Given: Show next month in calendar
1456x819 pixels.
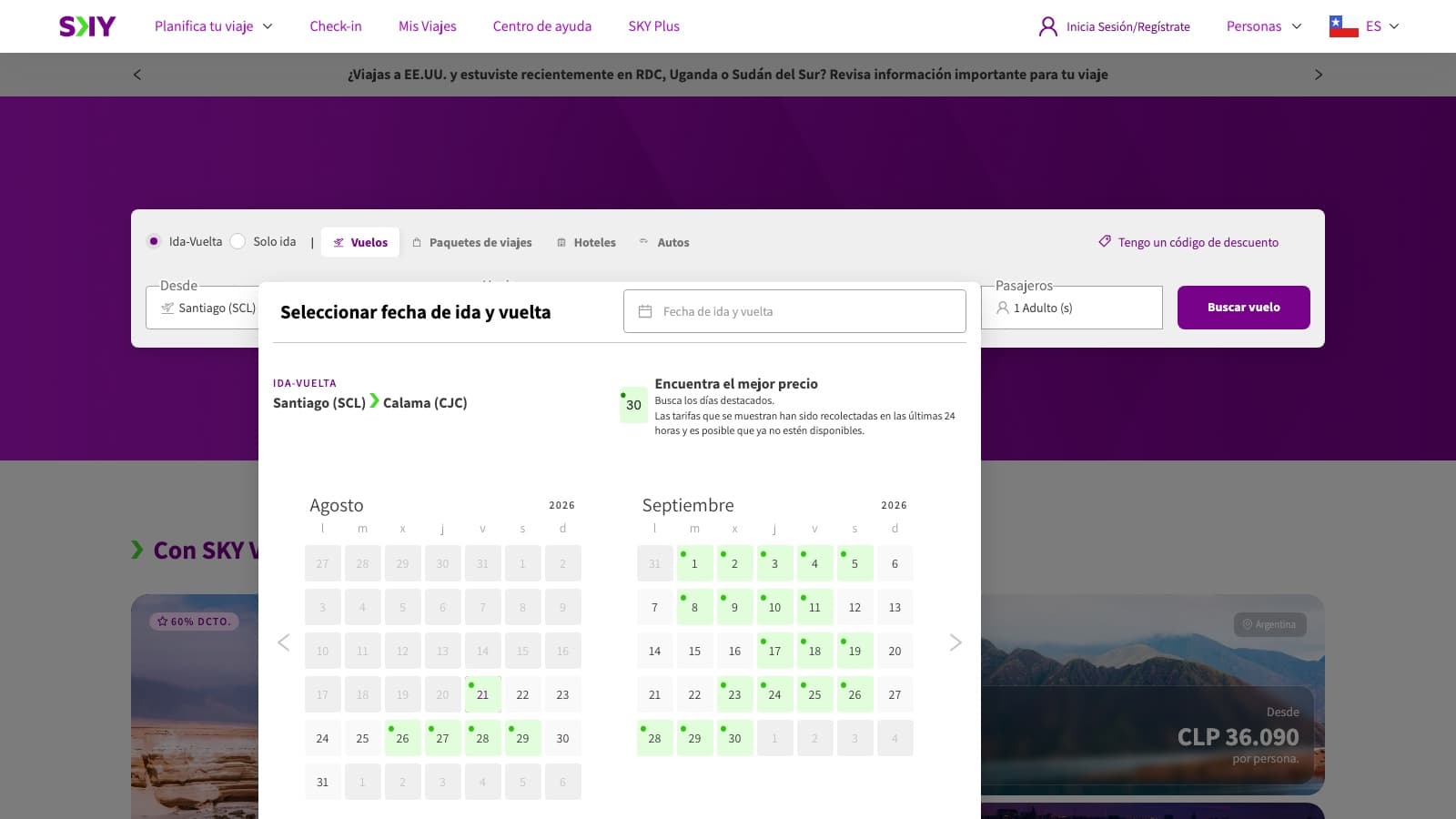Looking at the screenshot, I should click(955, 642).
